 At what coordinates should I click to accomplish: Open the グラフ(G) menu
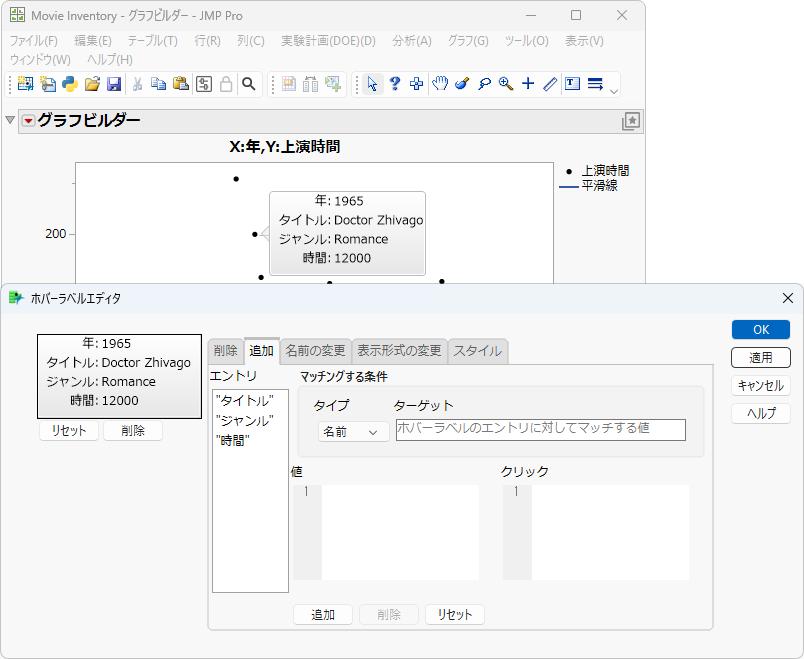pos(468,41)
